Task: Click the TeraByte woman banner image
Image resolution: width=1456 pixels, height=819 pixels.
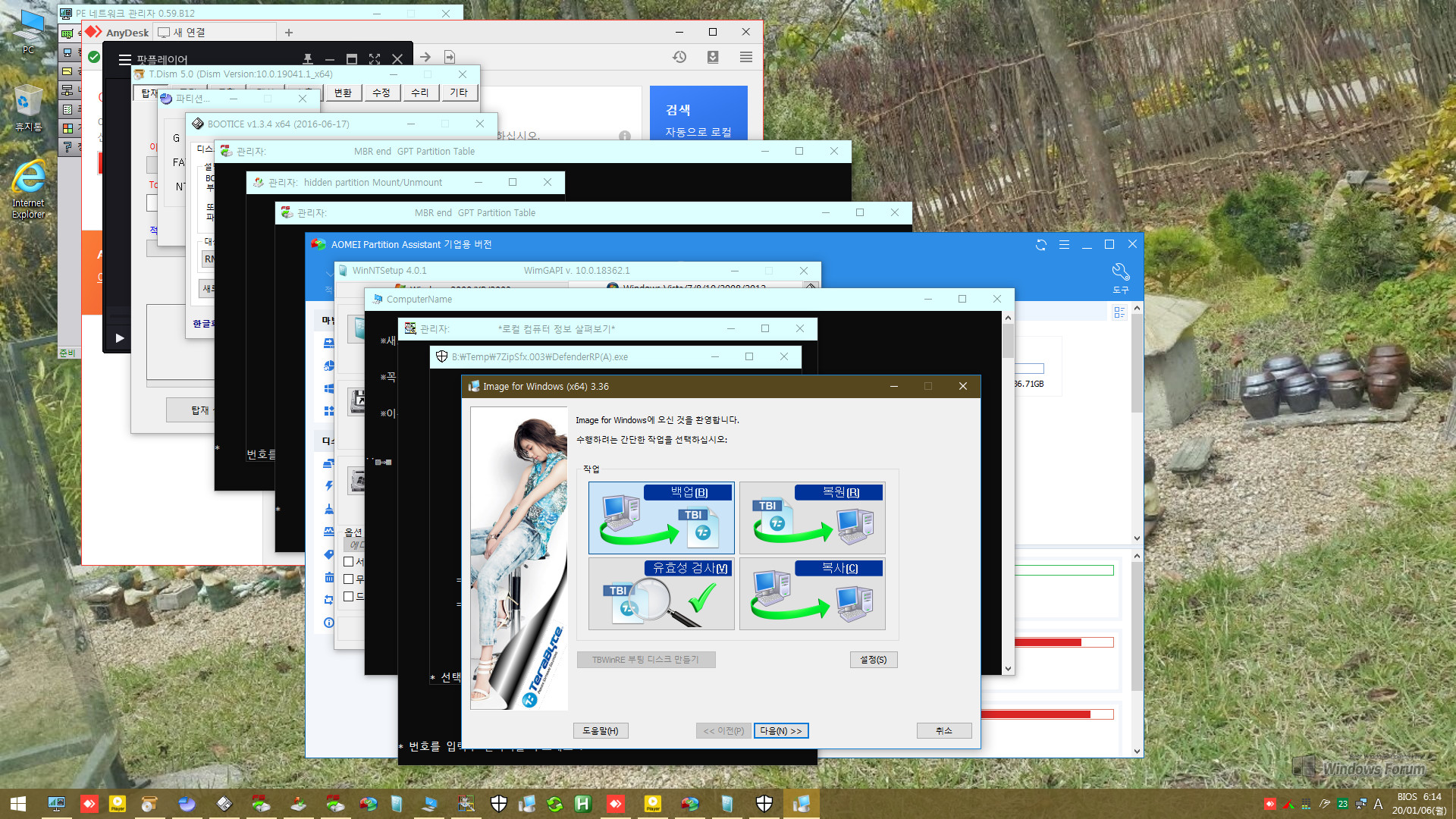Action: pos(519,558)
